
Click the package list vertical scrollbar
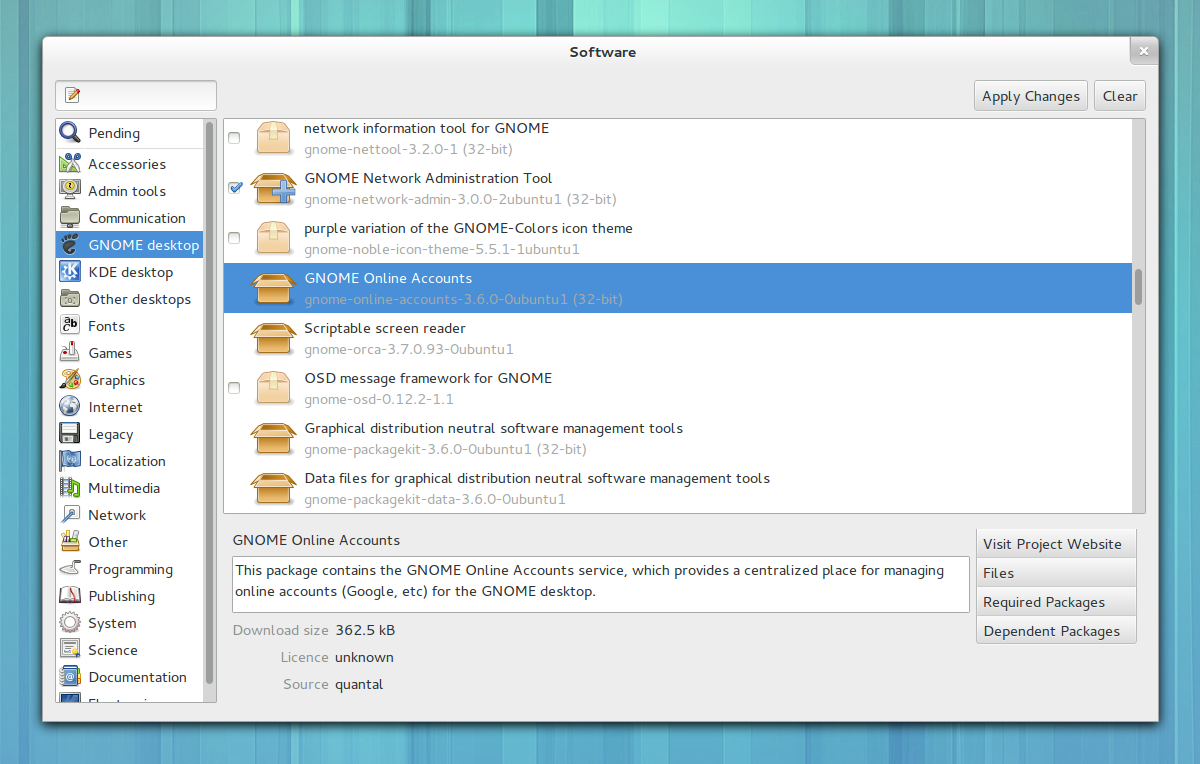pyautogui.click(x=1138, y=287)
